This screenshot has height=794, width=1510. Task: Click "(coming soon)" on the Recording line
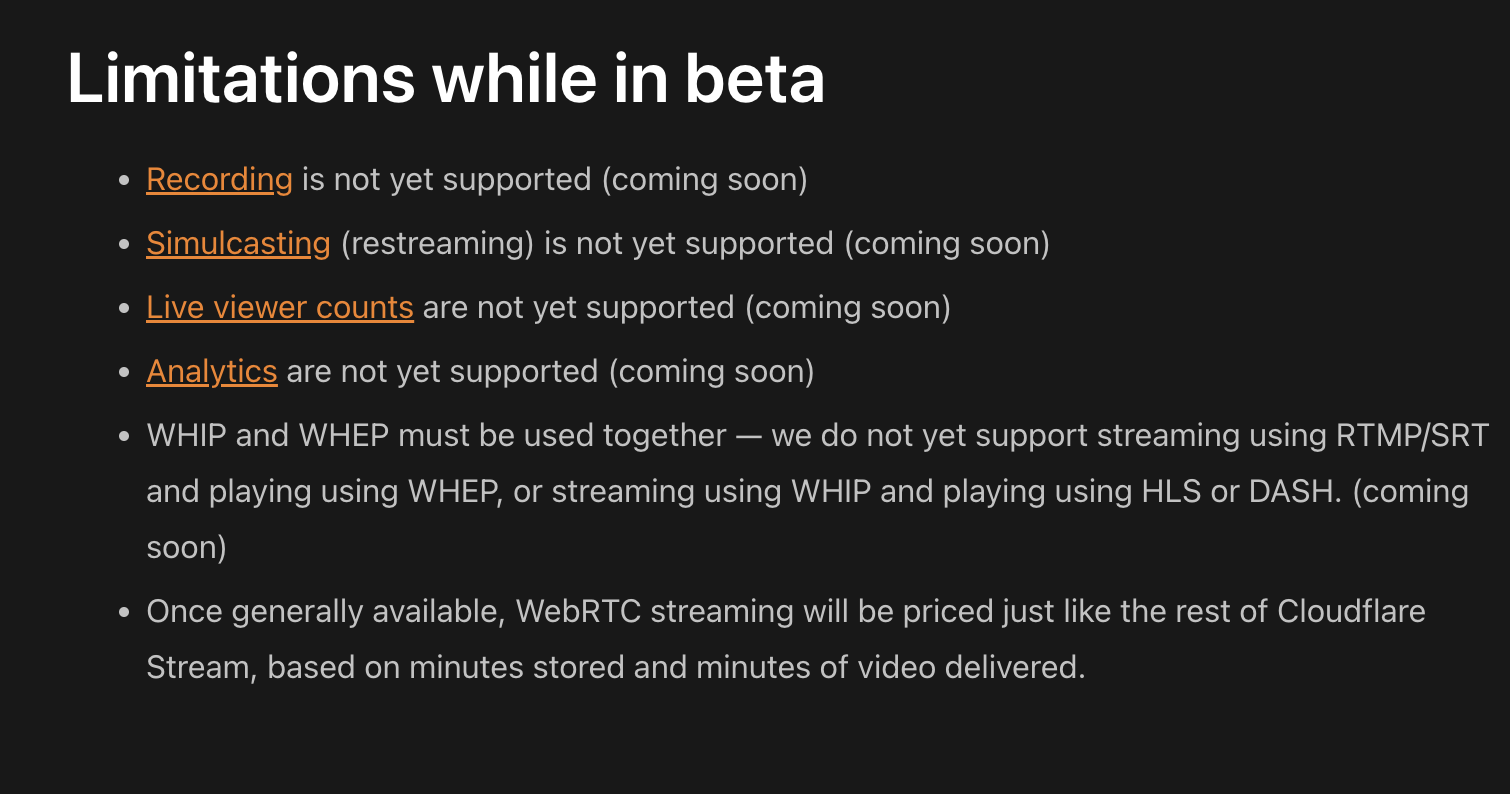coord(704,180)
